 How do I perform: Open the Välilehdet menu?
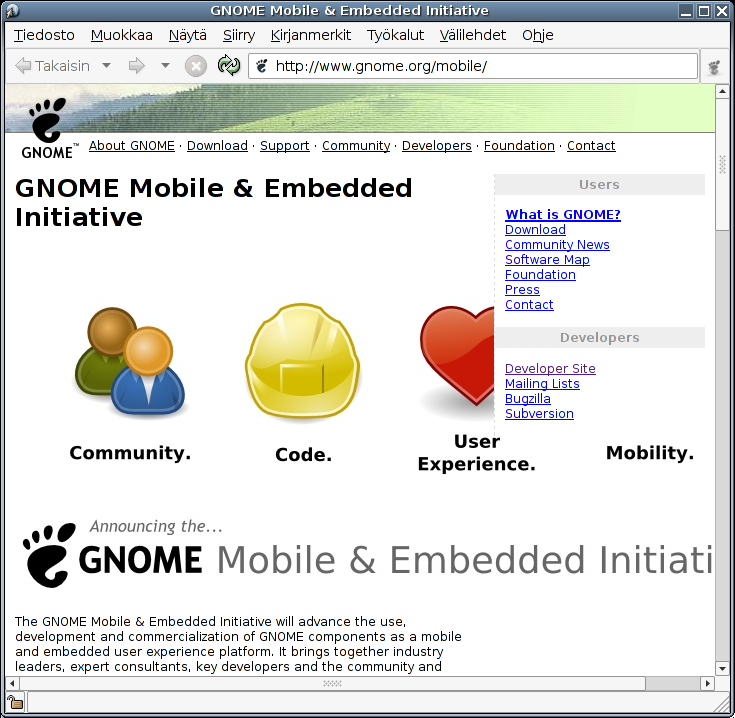click(472, 35)
